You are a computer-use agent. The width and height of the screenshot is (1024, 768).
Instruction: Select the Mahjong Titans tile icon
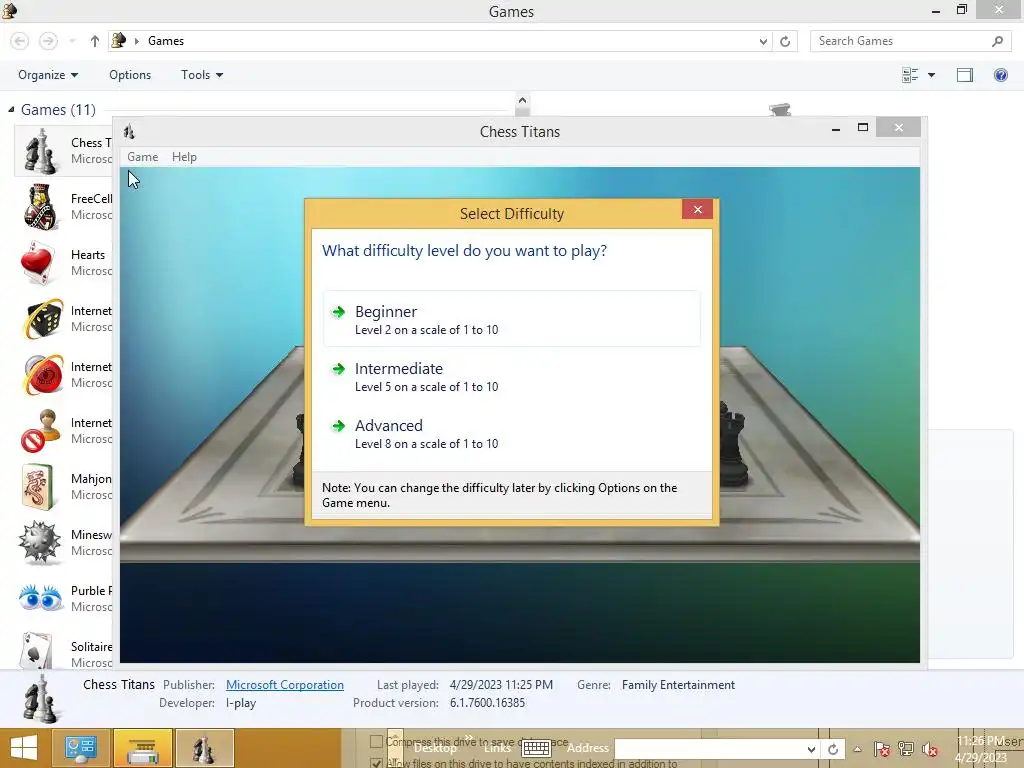point(37,487)
